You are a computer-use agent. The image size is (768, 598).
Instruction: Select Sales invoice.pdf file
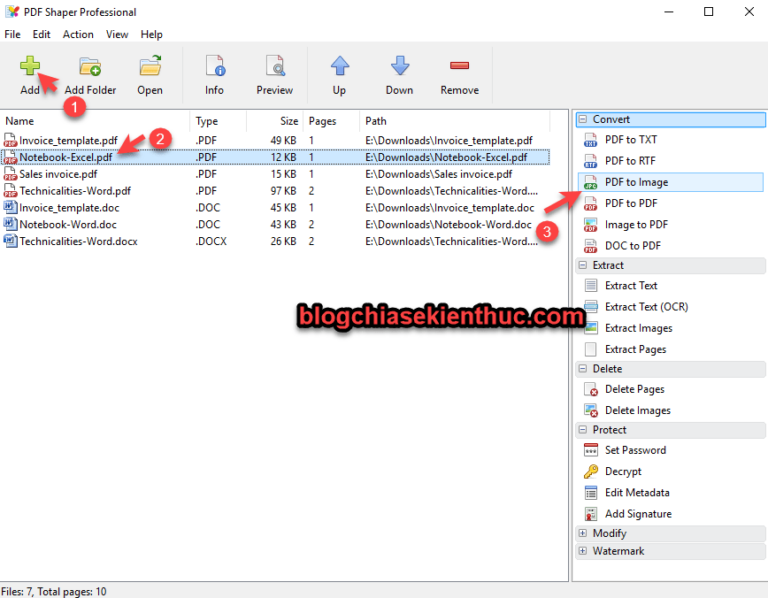coord(58,174)
